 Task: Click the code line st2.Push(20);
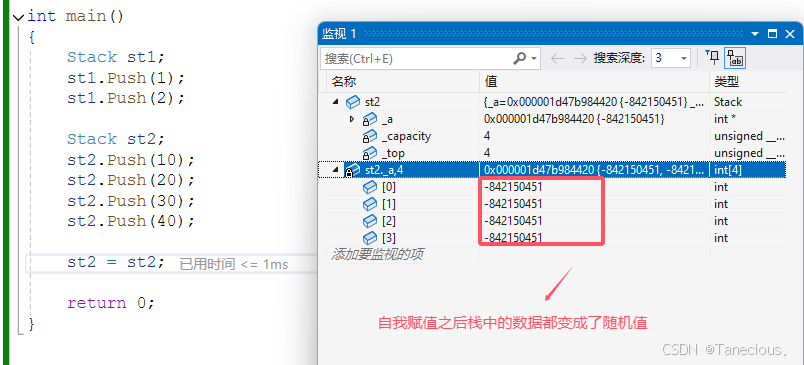click(x=131, y=180)
